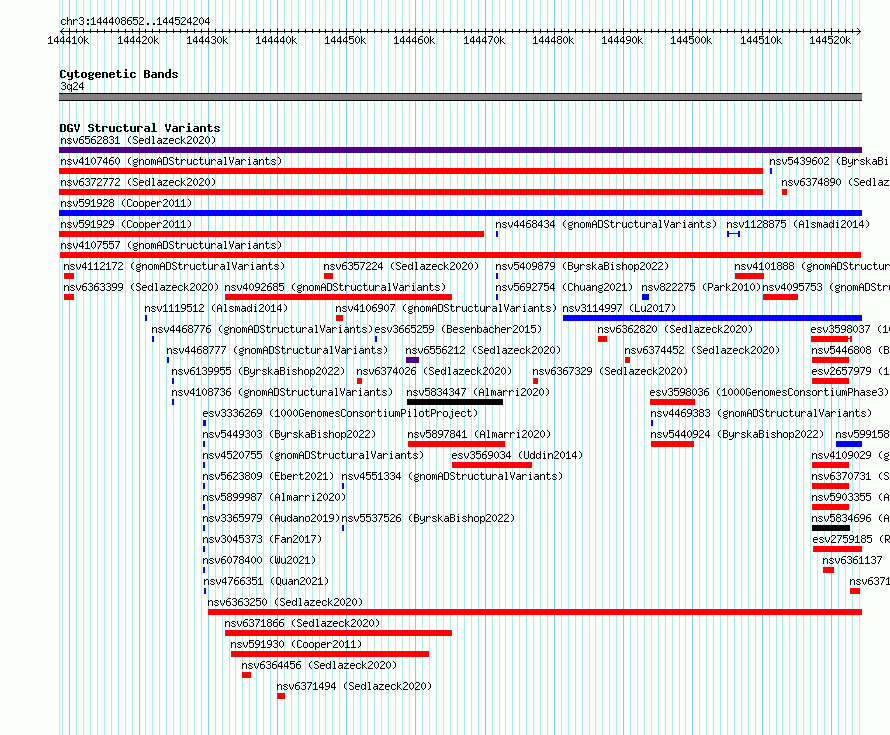
Task: Click the nsv4108736 gnomAD variant label
Action: click(x=282, y=392)
